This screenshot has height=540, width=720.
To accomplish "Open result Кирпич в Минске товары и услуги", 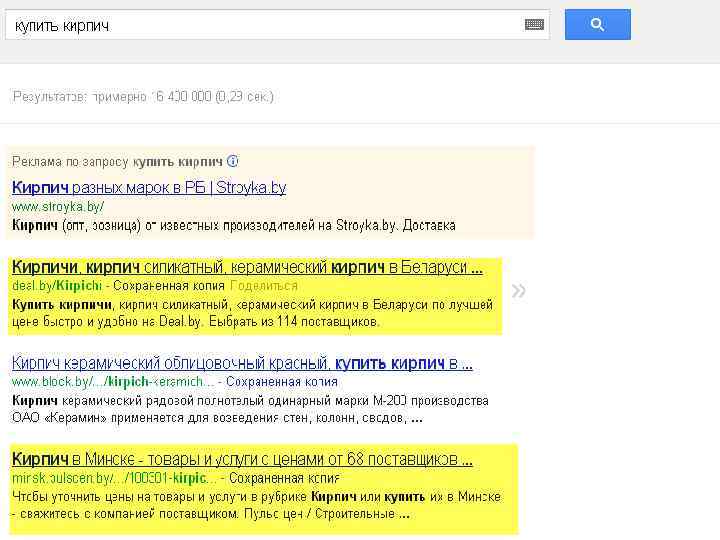I will (242, 459).
